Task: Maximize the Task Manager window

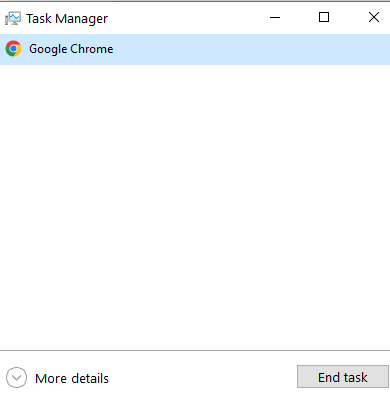Action: pyautogui.click(x=324, y=17)
